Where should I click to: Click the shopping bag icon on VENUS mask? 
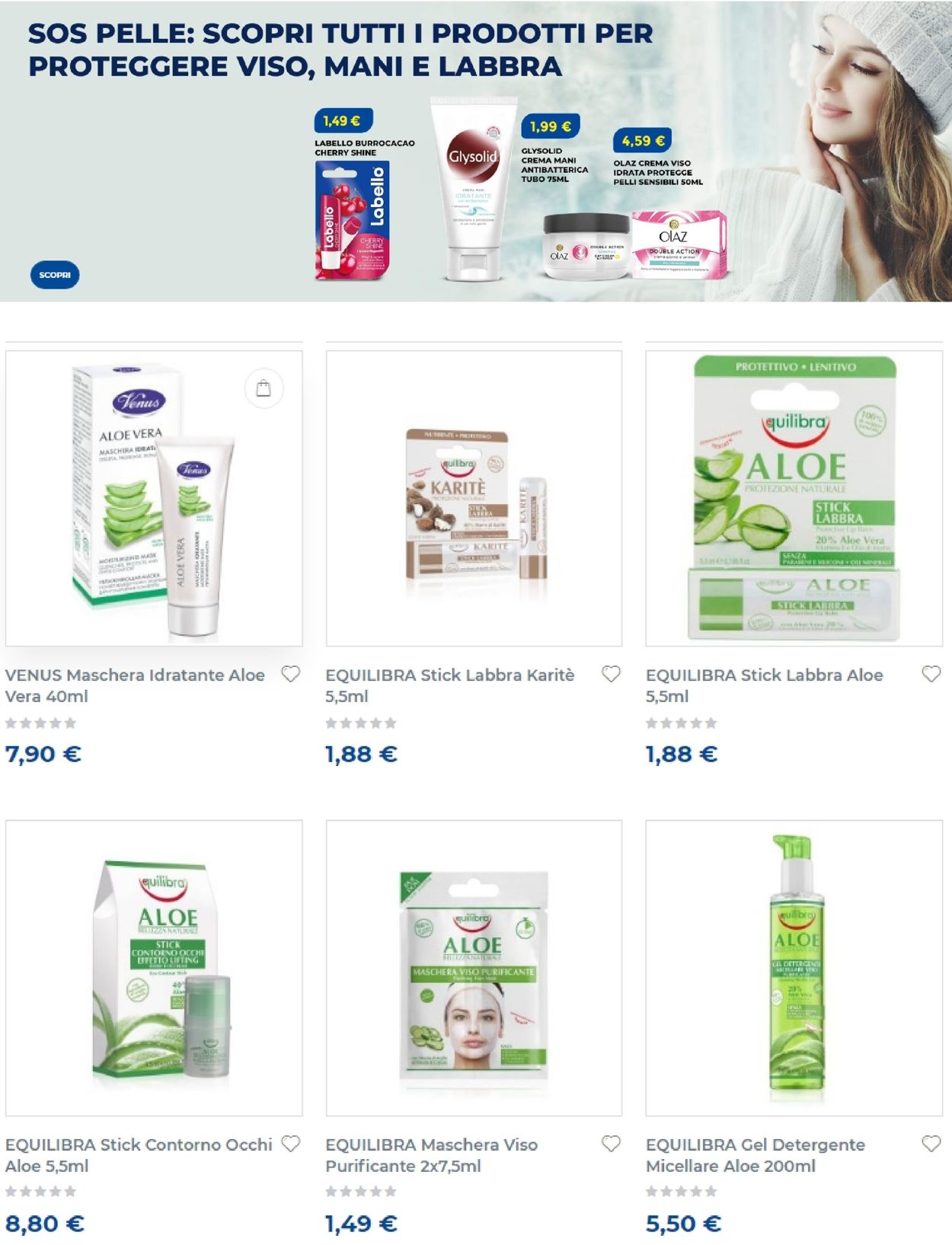coord(264,388)
